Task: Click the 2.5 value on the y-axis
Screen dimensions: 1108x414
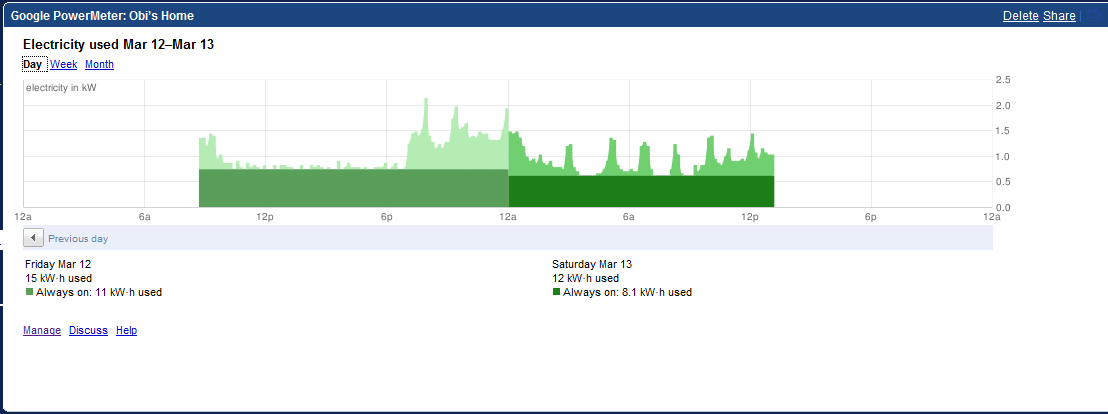Action: 1003,80
